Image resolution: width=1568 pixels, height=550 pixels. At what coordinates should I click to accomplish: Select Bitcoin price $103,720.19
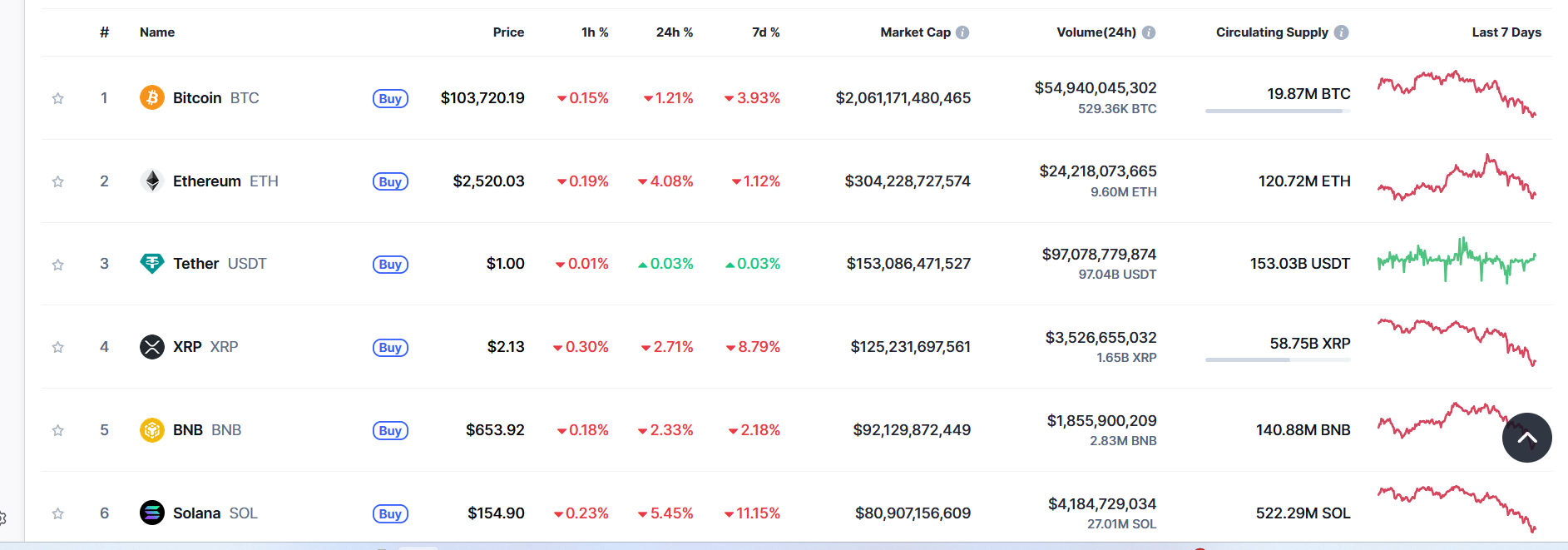pyautogui.click(x=482, y=98)
